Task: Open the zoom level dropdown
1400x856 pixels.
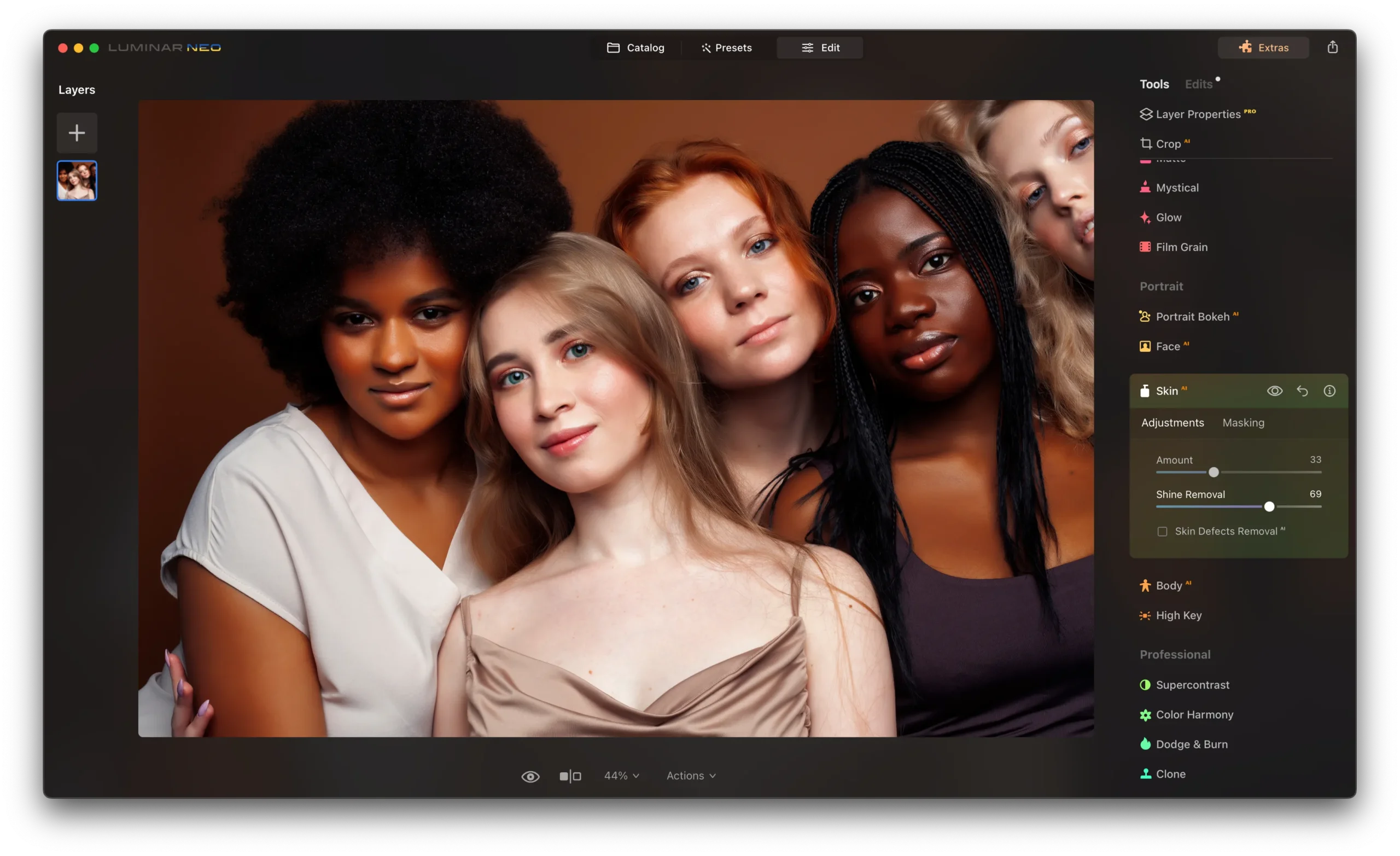Action: (621, 775)
